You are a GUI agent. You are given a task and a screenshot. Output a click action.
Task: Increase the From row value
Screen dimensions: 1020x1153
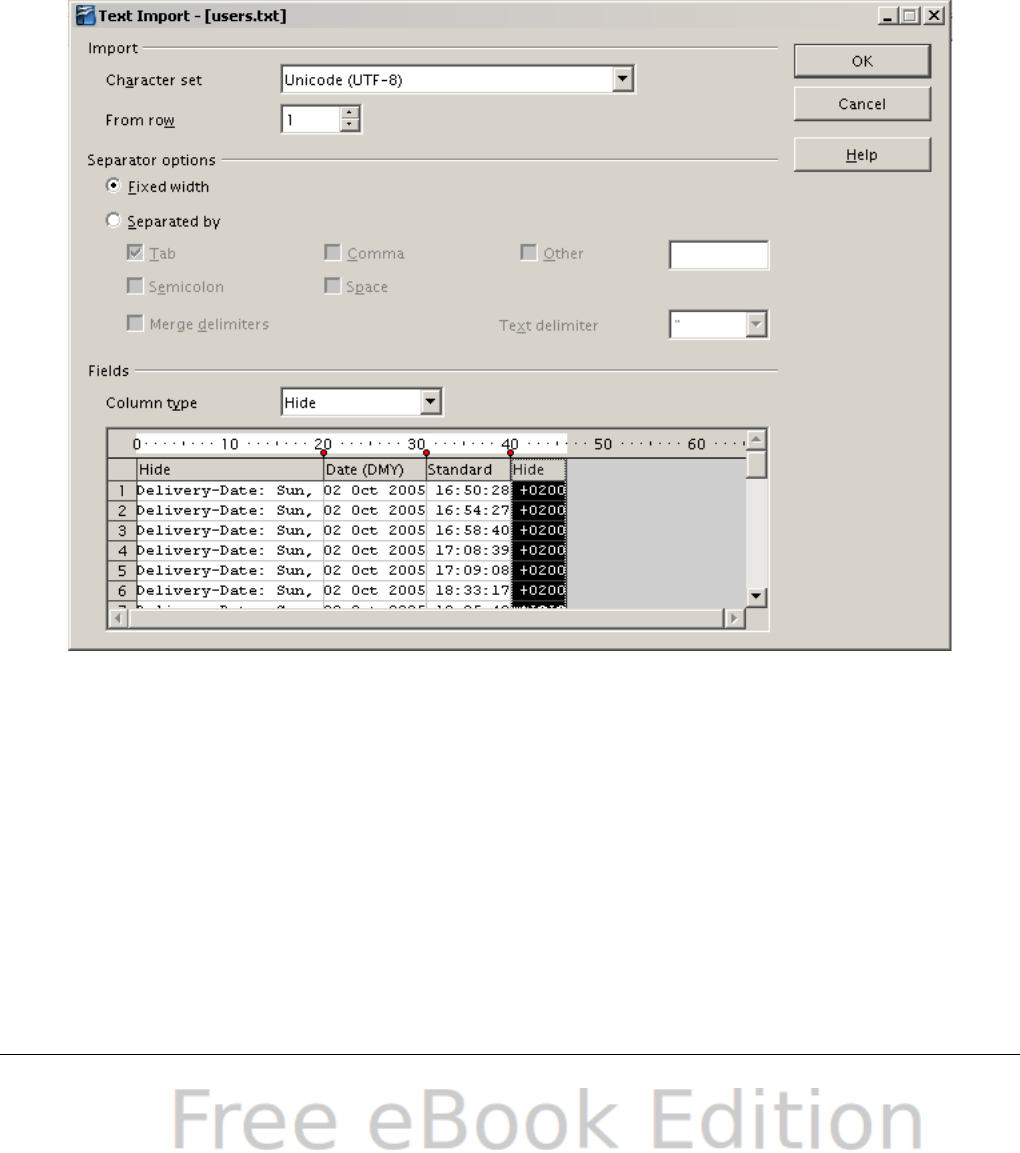(350, 113)
